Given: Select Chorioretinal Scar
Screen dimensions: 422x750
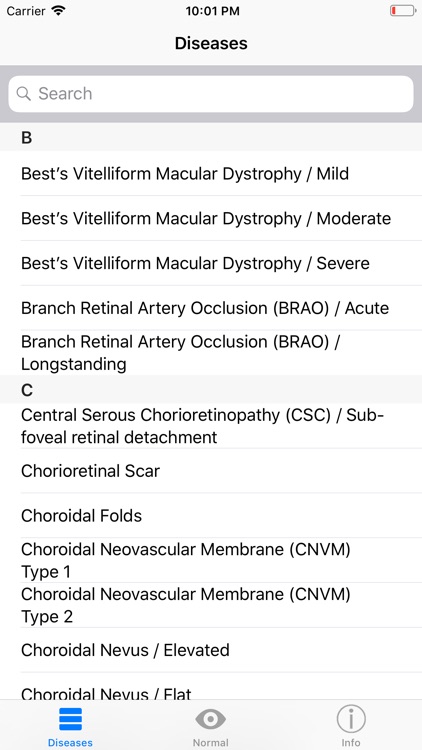Looking at the screenshot, I should click(211, 471).
